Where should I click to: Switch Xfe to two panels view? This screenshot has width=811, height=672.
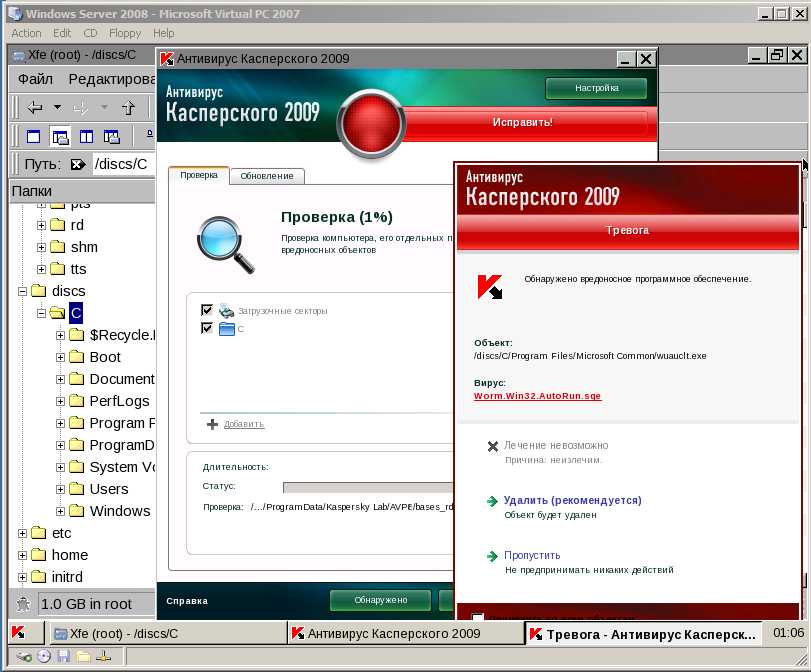(x=86, y=137)
